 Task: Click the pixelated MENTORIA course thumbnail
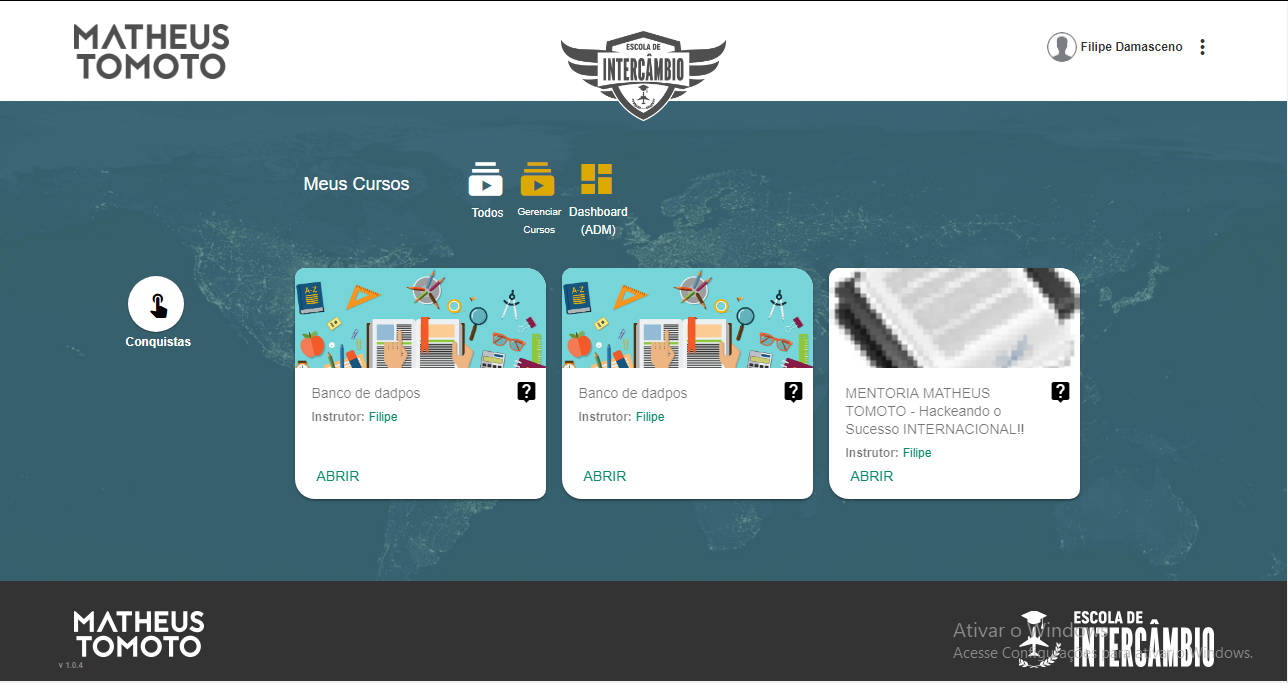(954, 318)
